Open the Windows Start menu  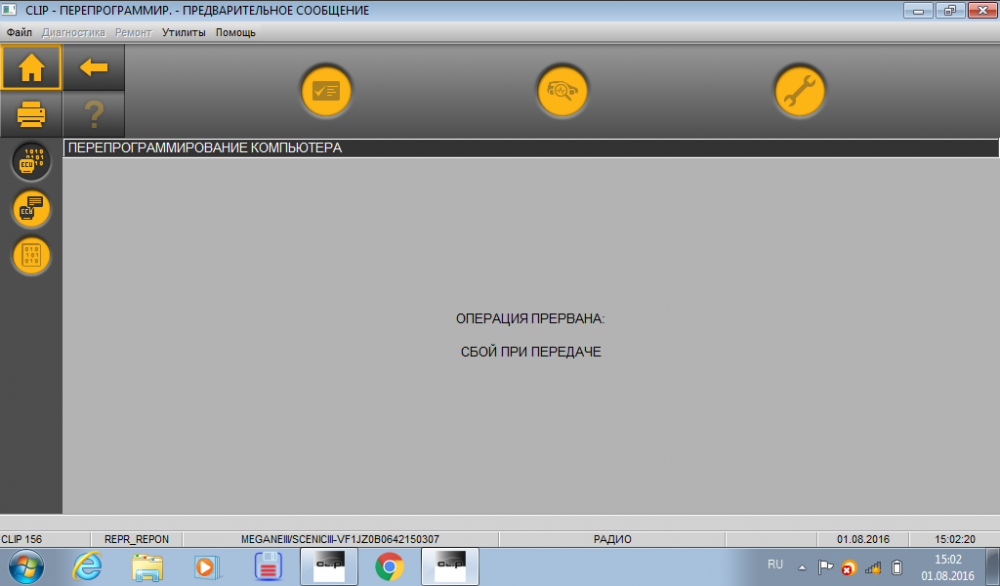coord(27,567)
